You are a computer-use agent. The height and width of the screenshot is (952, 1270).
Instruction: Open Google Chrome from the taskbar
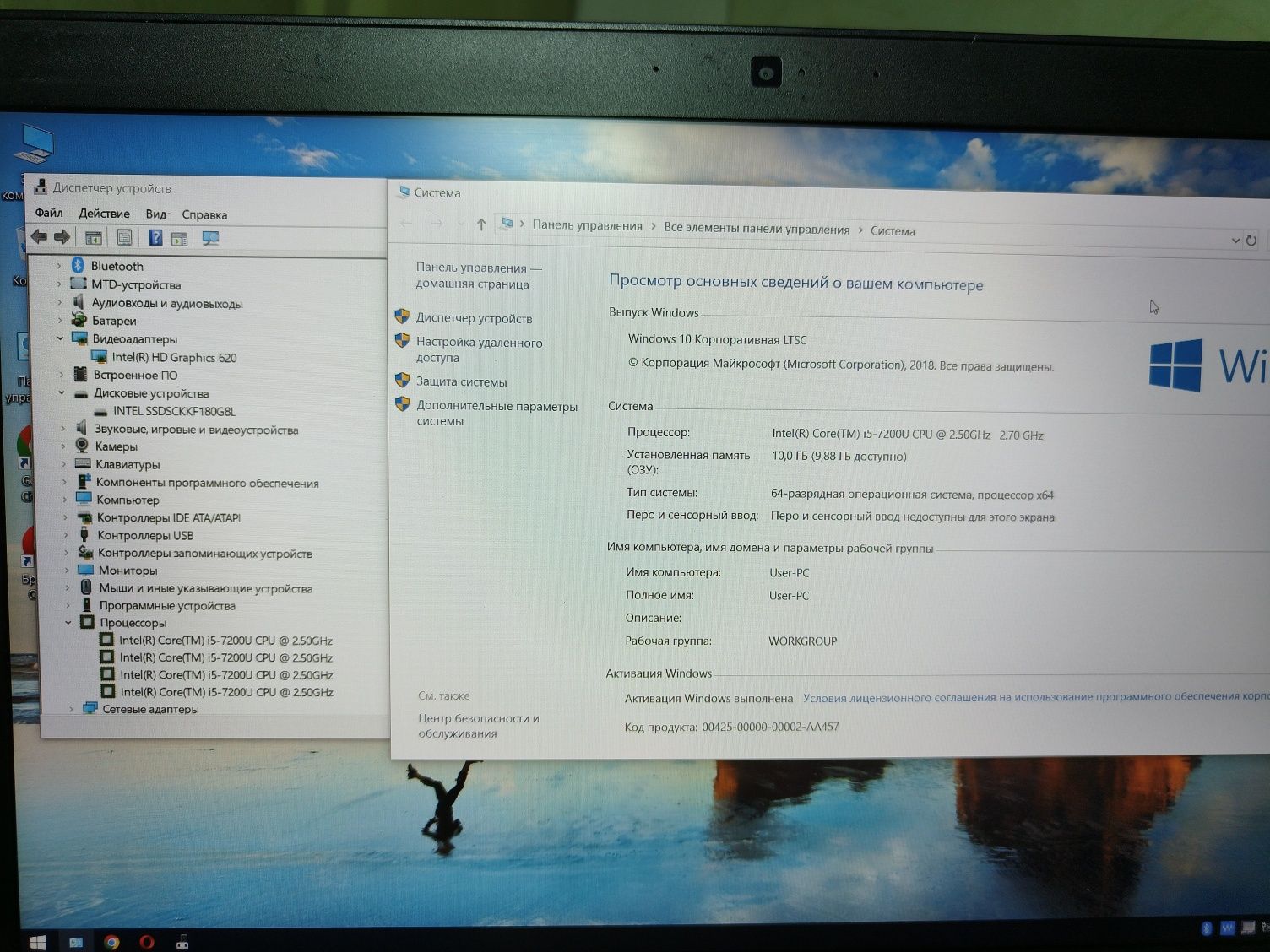pyautogui.click(x=111, y=942)
